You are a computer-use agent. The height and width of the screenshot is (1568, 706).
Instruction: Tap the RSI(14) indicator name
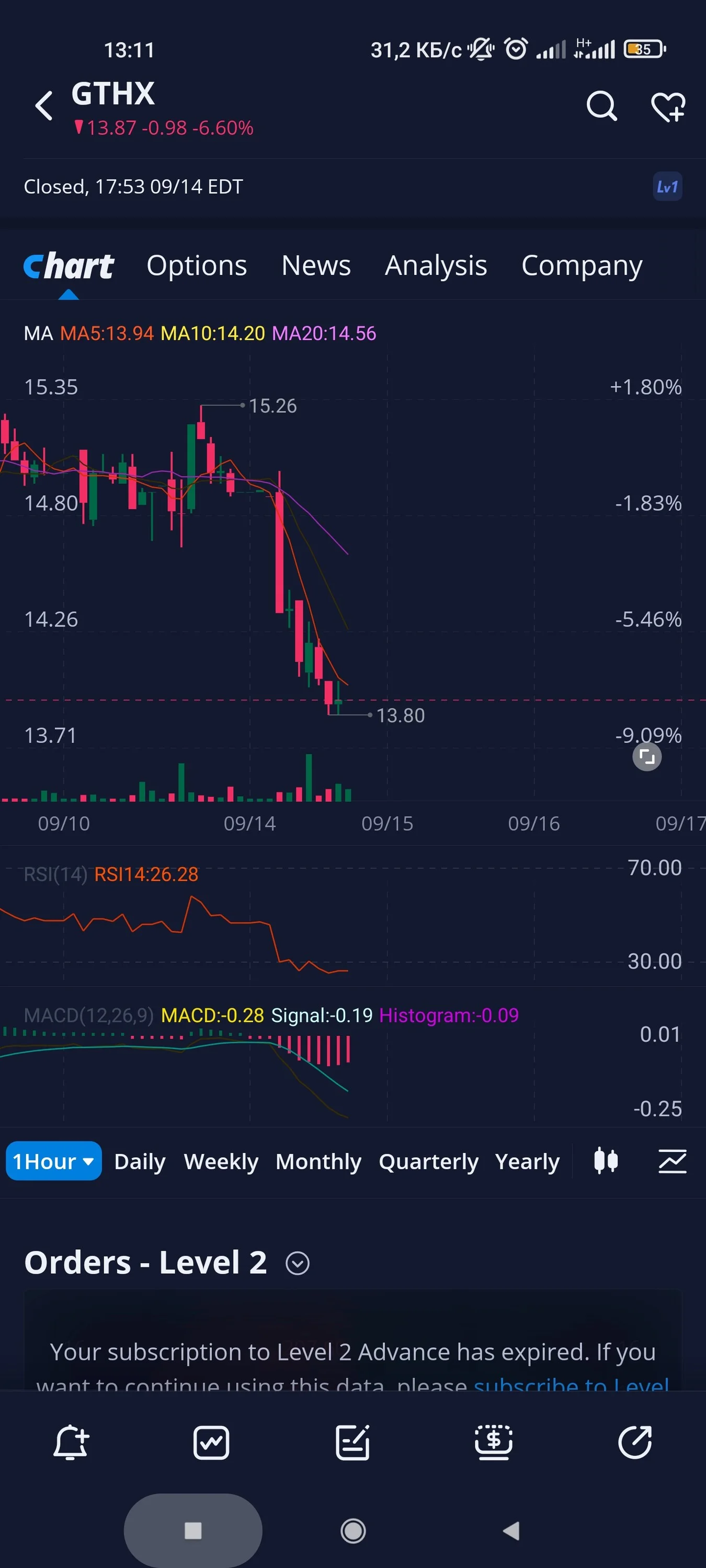(x=55, y=874)
